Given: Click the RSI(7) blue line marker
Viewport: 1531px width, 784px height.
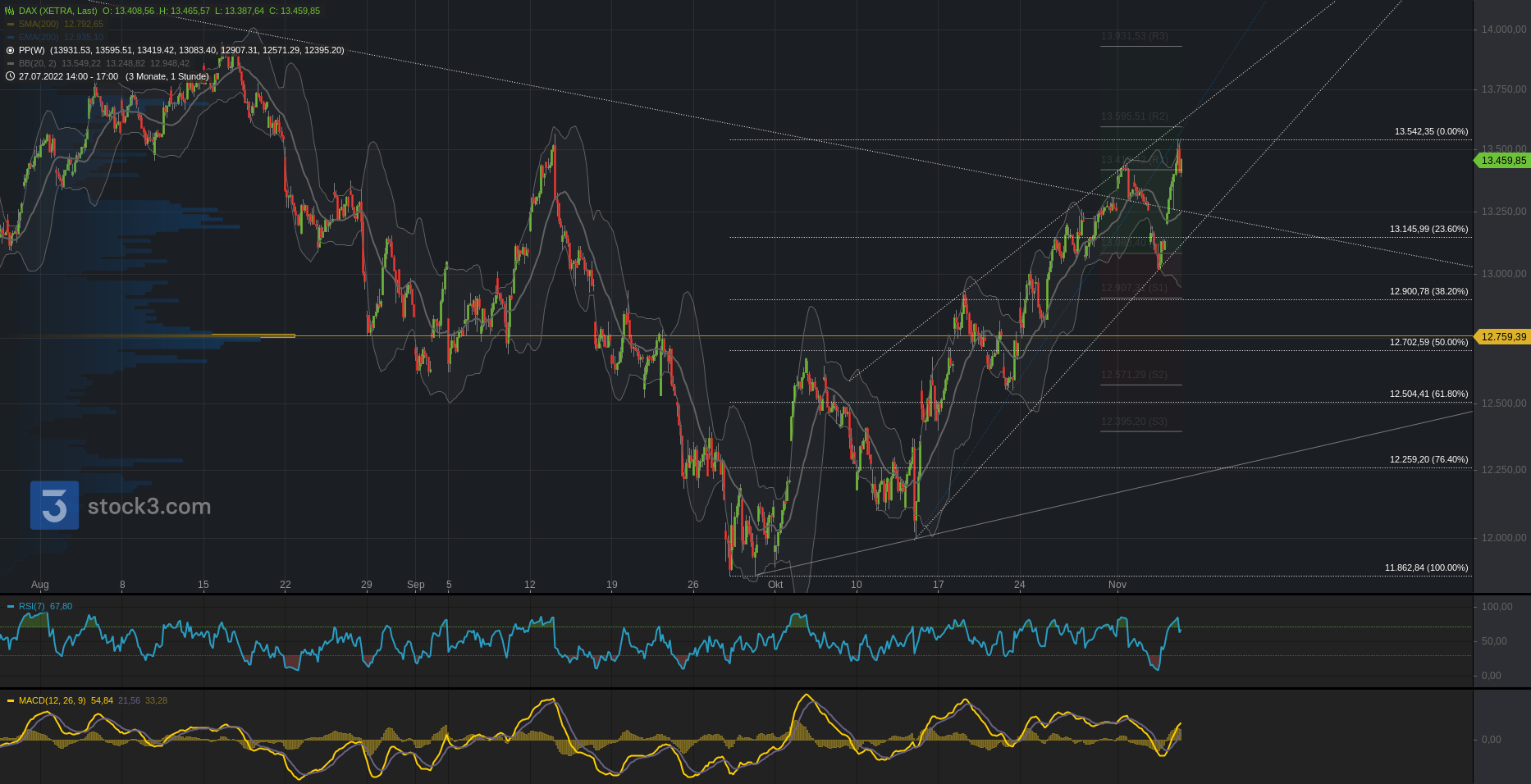Looking at the screenshot, I should (11, 606).
